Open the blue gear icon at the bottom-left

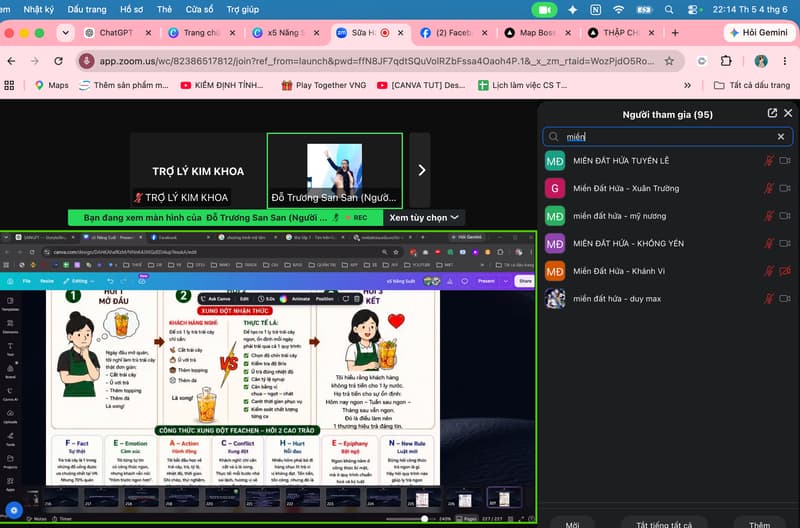[14, 510]
